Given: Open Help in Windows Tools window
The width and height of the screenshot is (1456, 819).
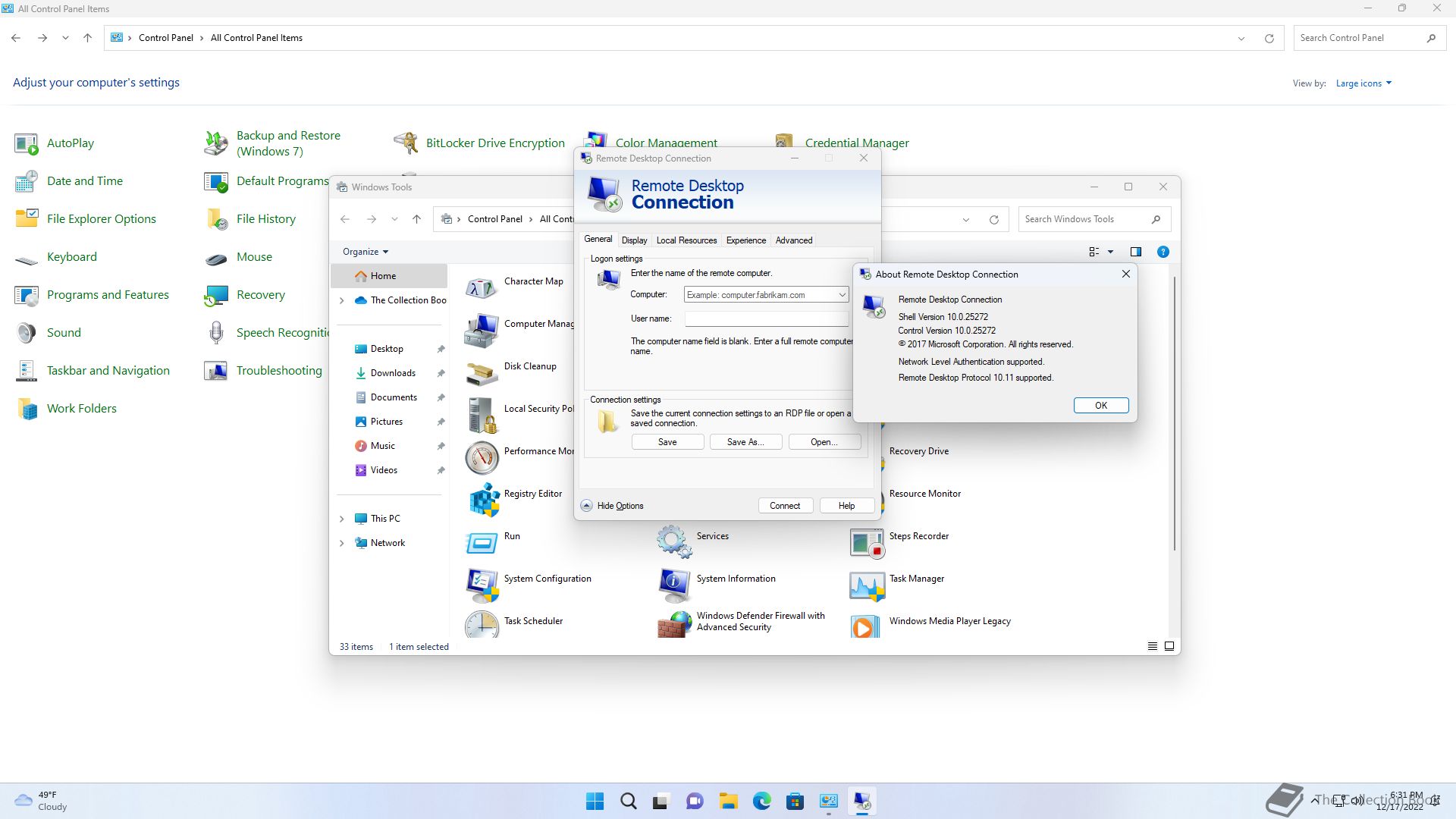Looking at the screenshot, I should click(1163, 252).
